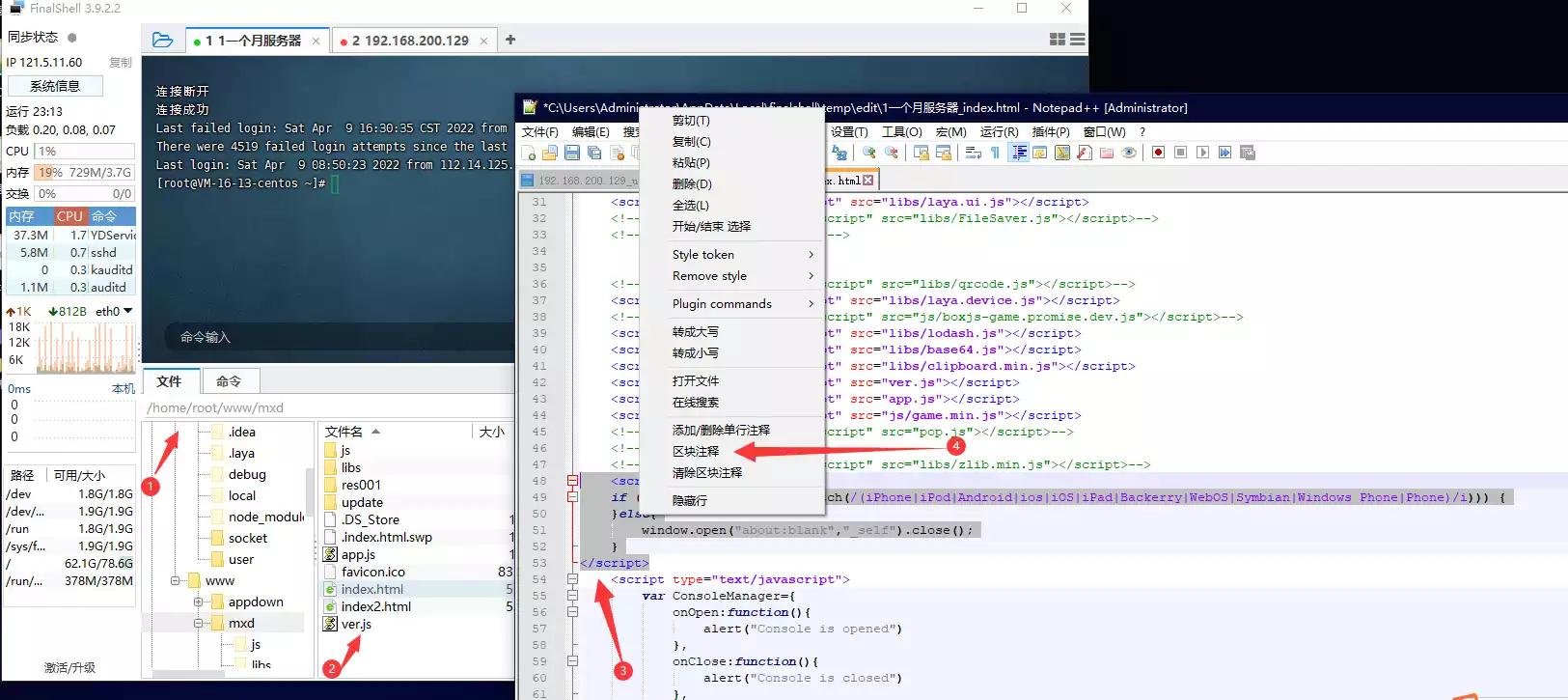Click the monitoring eye icon in toolbar
This screenshot has width=1568, height=700.
tap(1128, 153)
